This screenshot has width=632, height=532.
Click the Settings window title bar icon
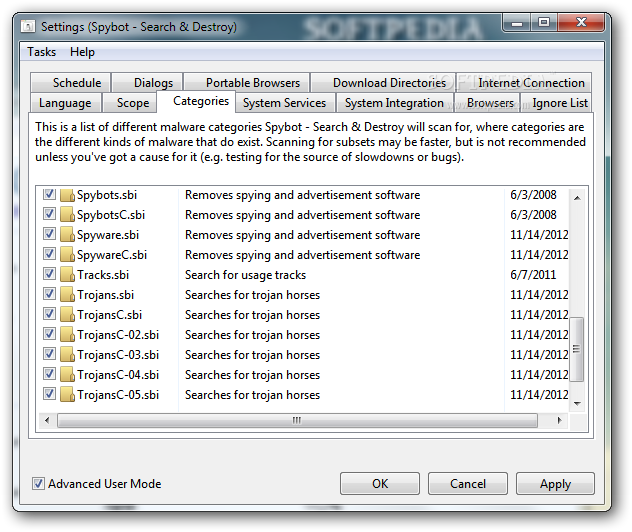(28, 27)
